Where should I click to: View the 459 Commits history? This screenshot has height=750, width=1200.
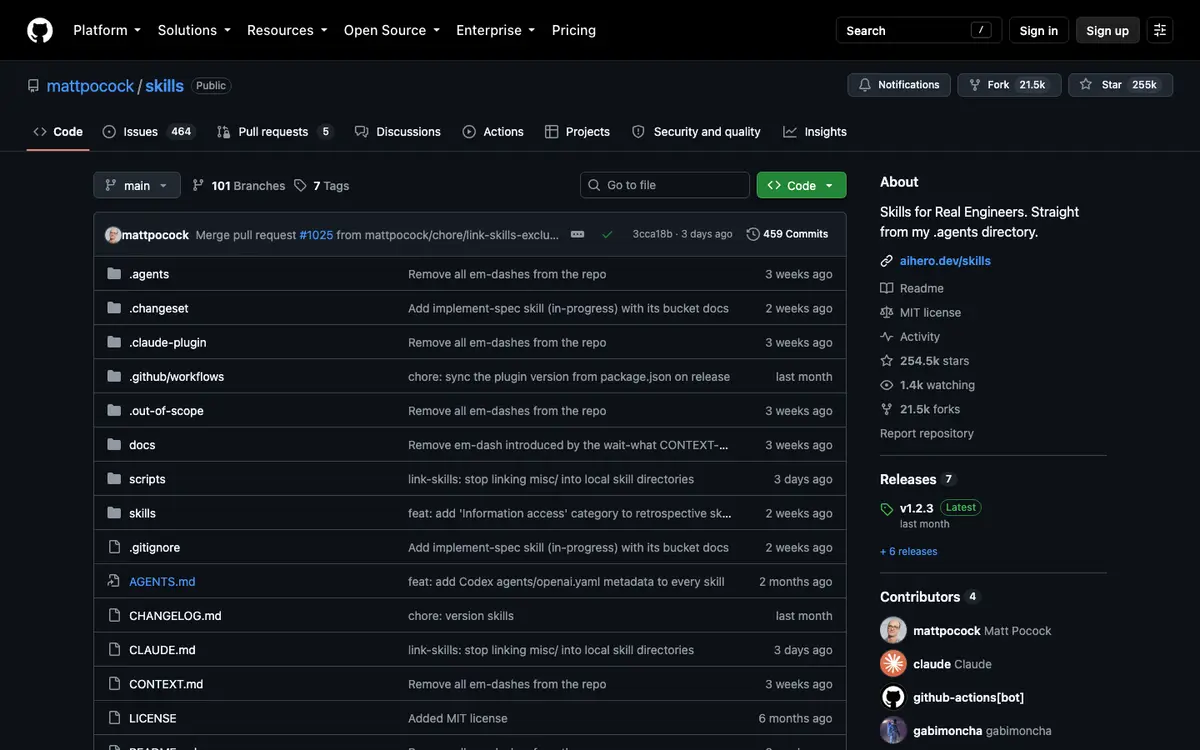[x=787, y=234]
